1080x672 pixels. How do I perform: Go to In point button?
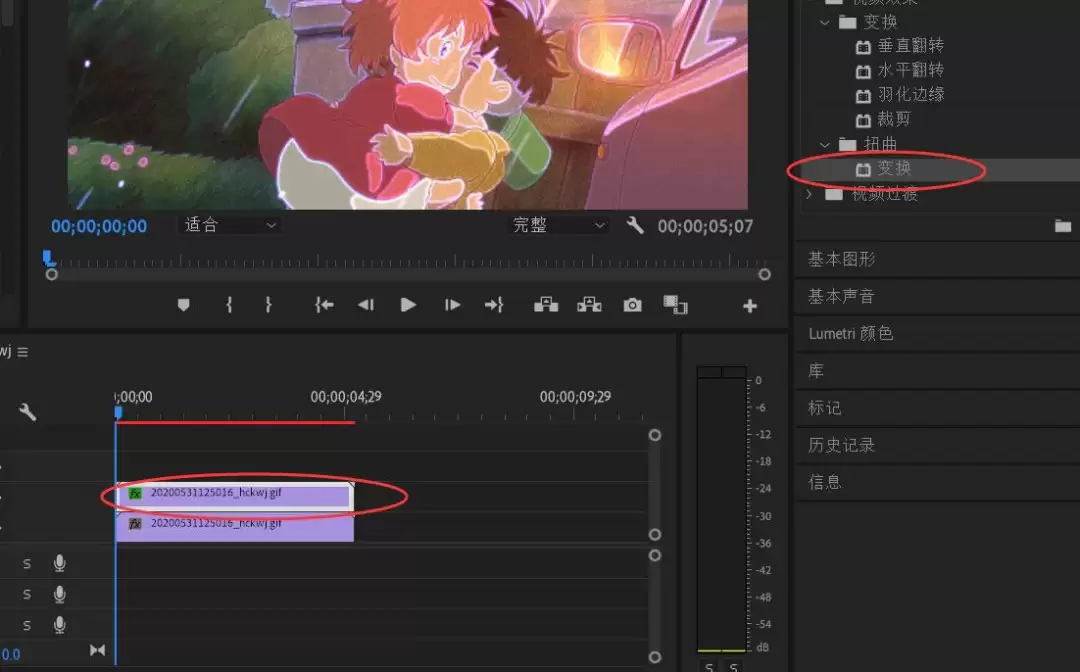click(x=324, y=305)
